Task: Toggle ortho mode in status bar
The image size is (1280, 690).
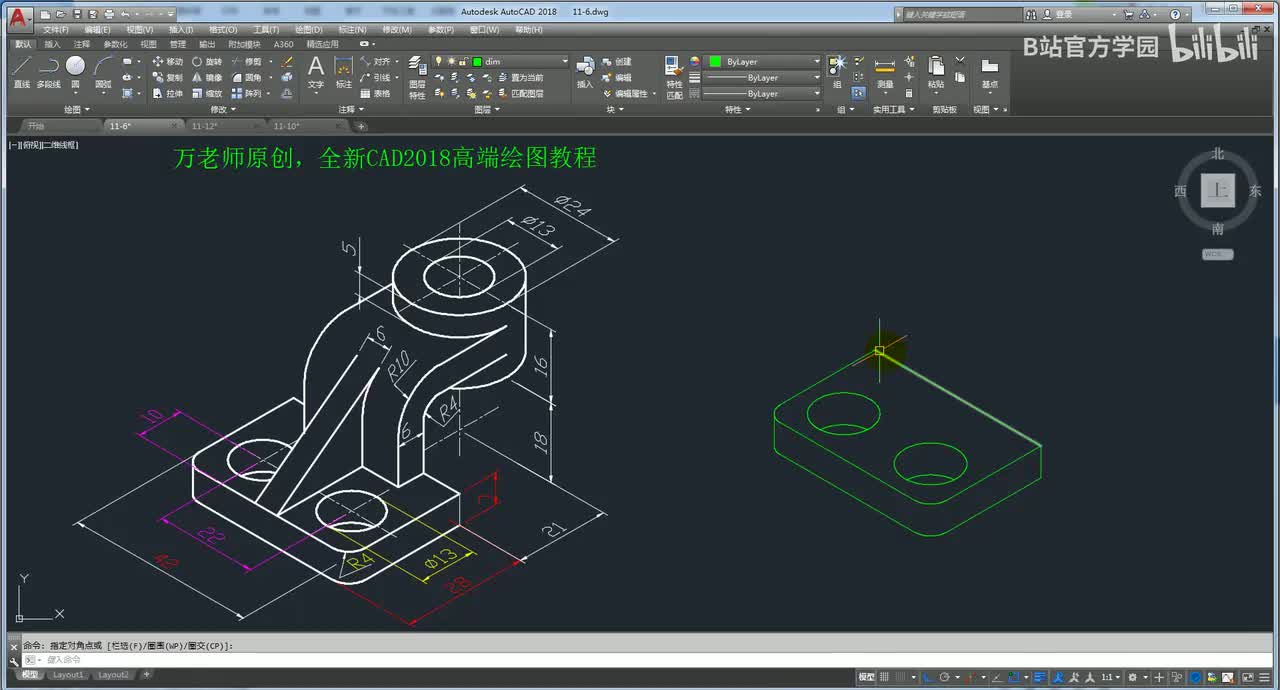Action: [x=929, y=677]
